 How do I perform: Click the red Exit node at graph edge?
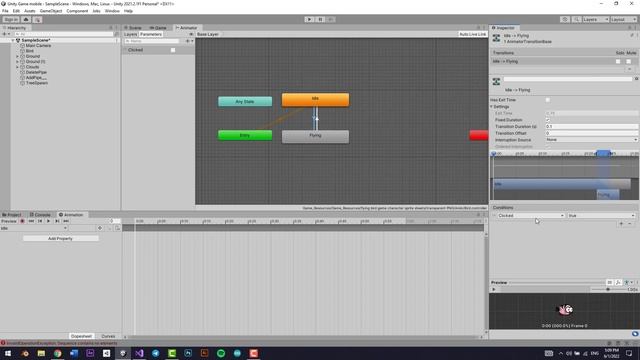point(479,135)
